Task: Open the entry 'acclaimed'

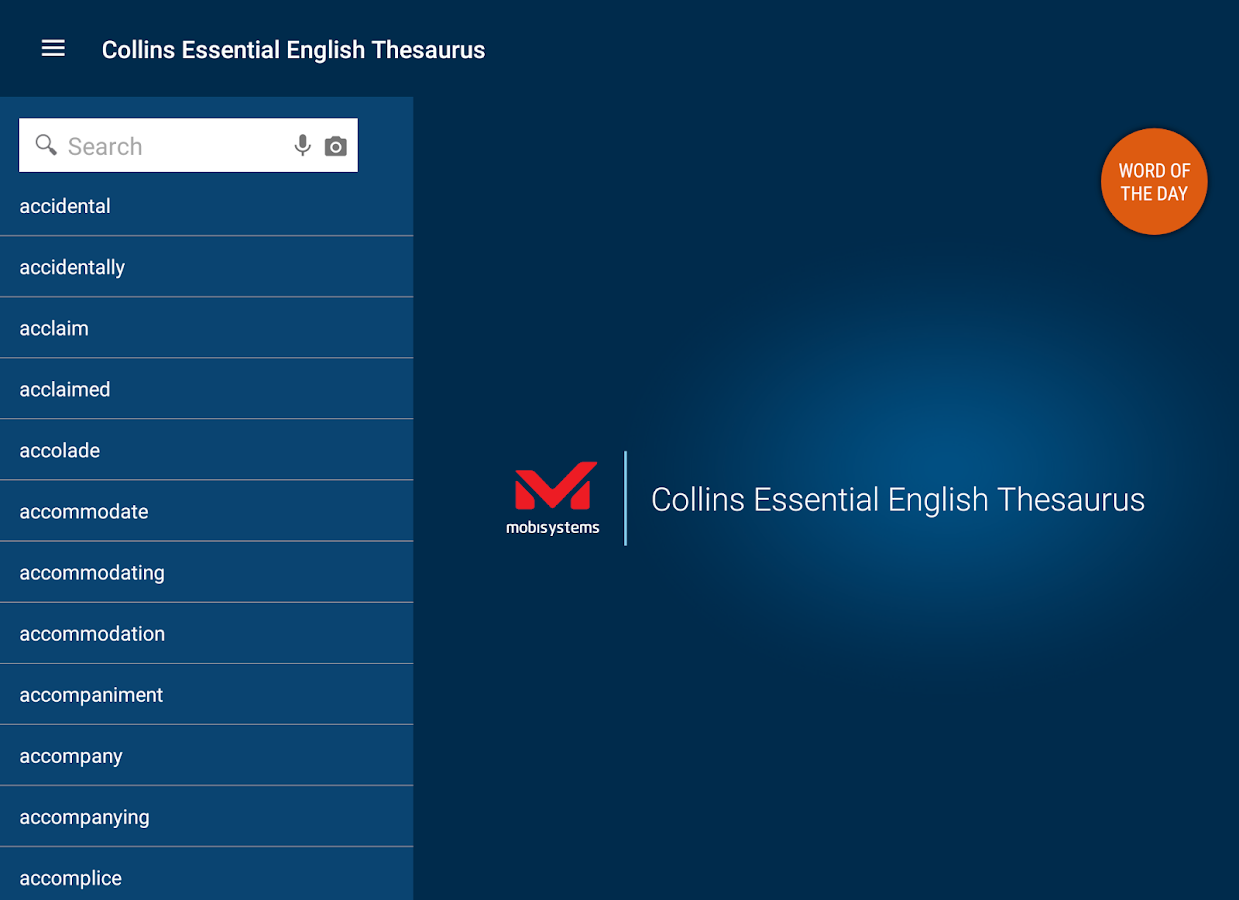Action: pos(206,389)
